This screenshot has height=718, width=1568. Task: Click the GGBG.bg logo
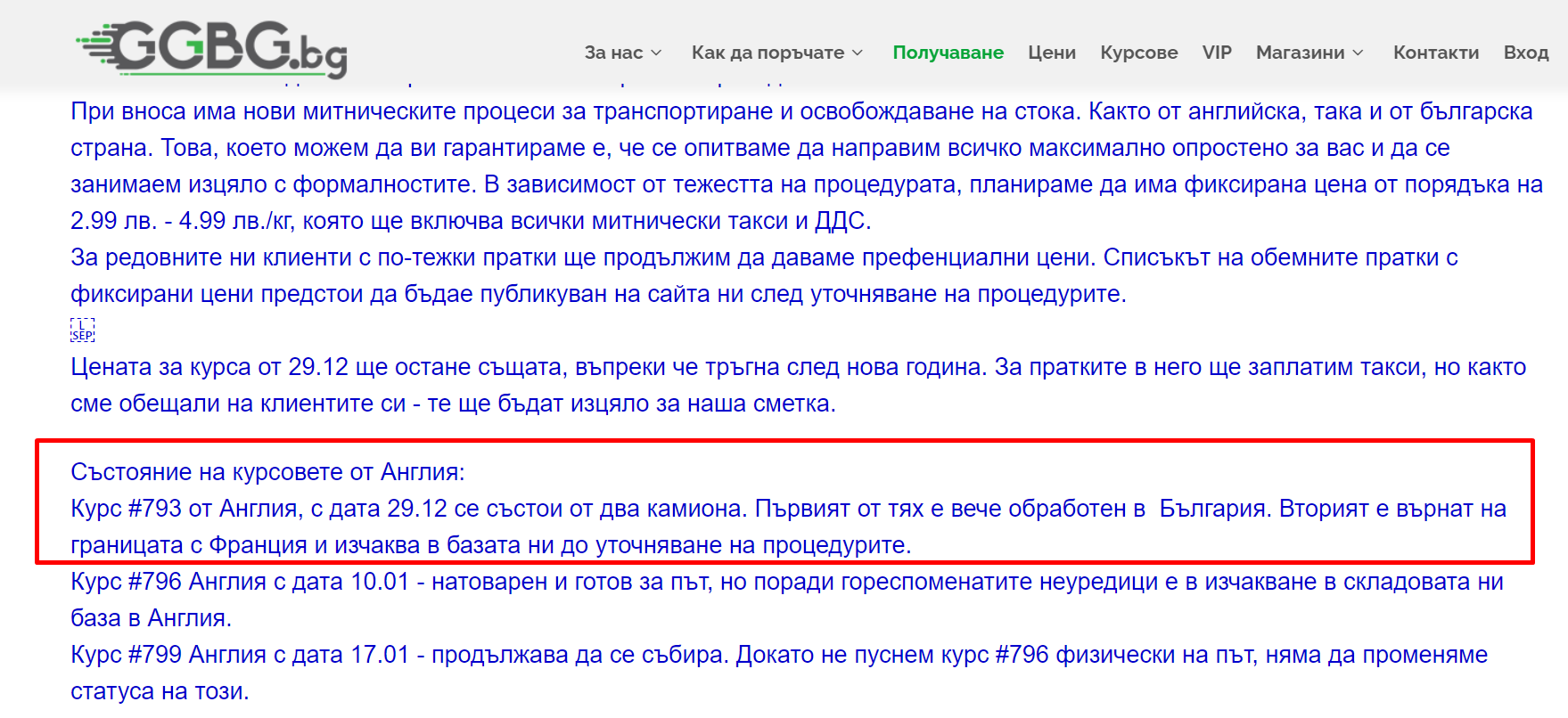pyautogui.click(x=212, y=49)
